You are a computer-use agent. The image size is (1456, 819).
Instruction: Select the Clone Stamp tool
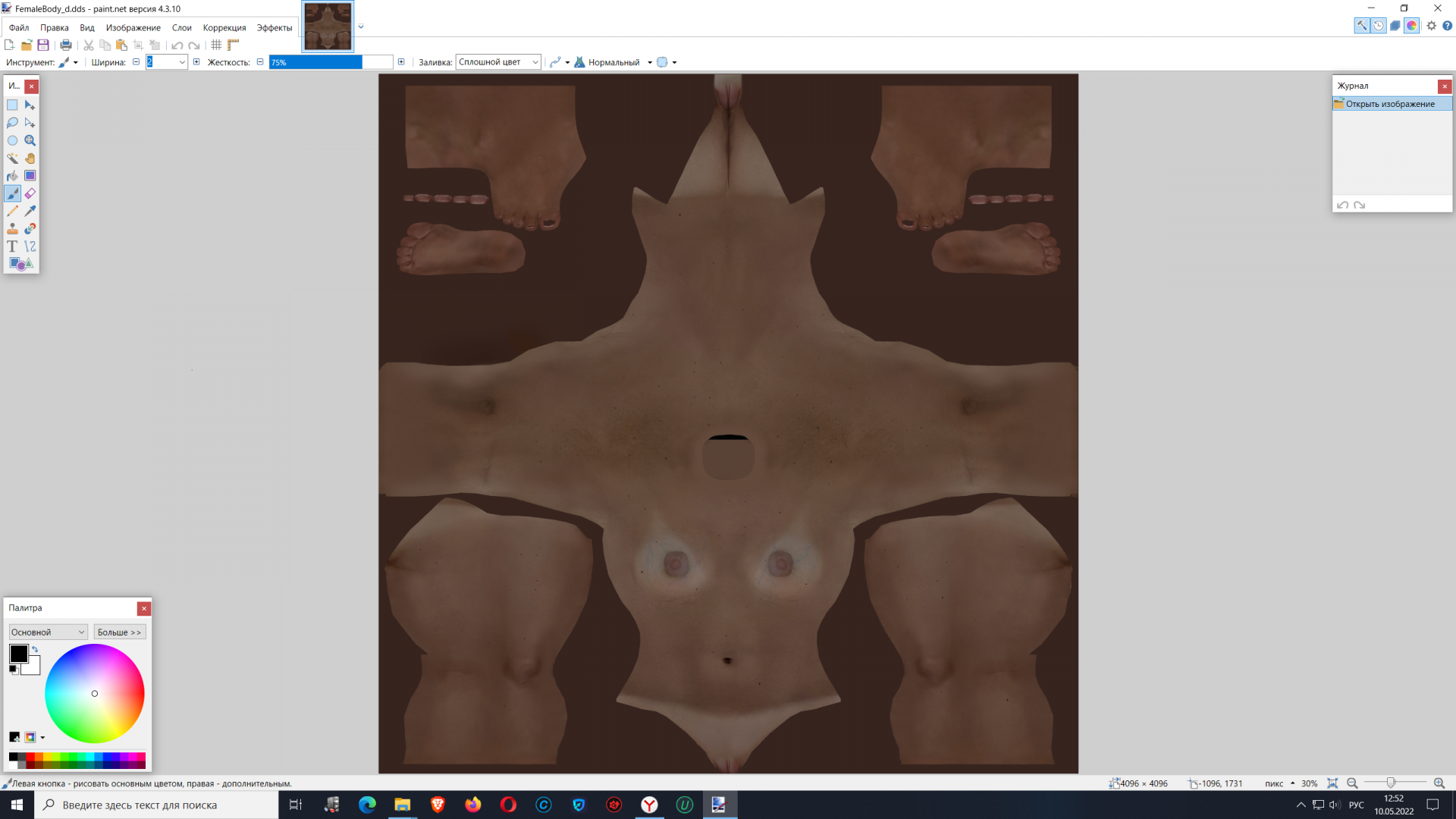(12, 228)
